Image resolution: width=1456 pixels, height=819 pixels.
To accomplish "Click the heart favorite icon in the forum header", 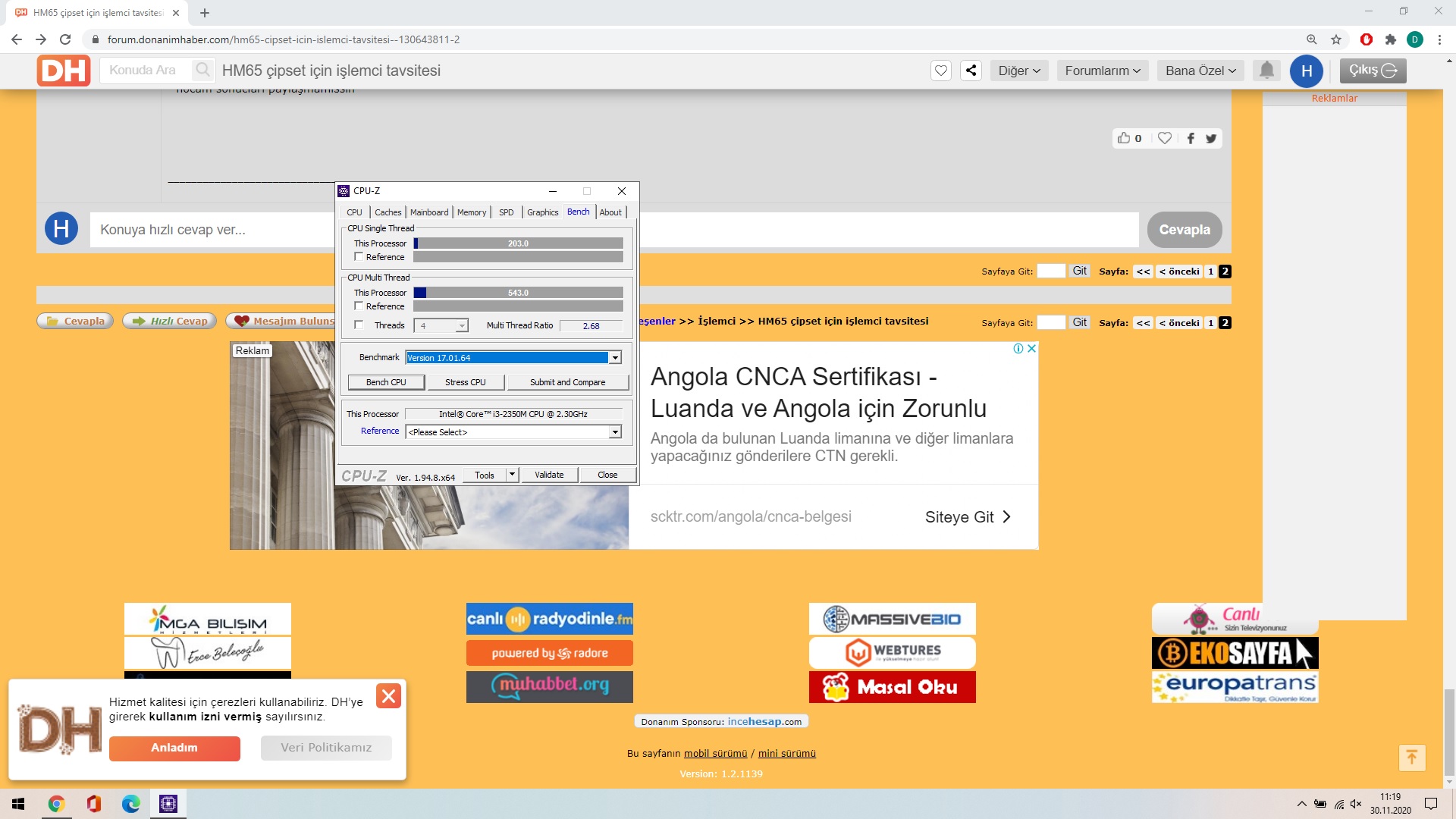I will coord(941,71).
